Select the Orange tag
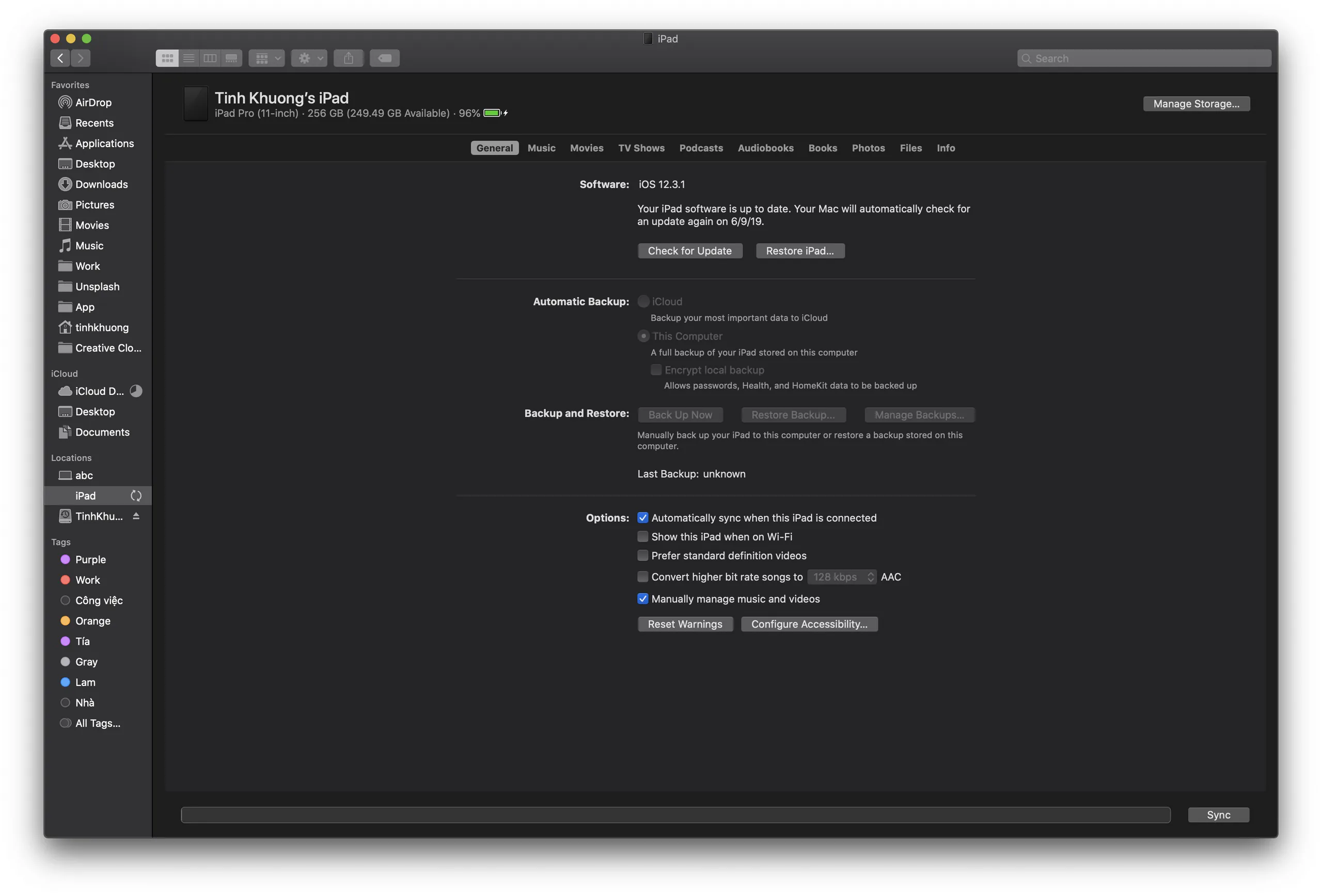 (85, 621)
